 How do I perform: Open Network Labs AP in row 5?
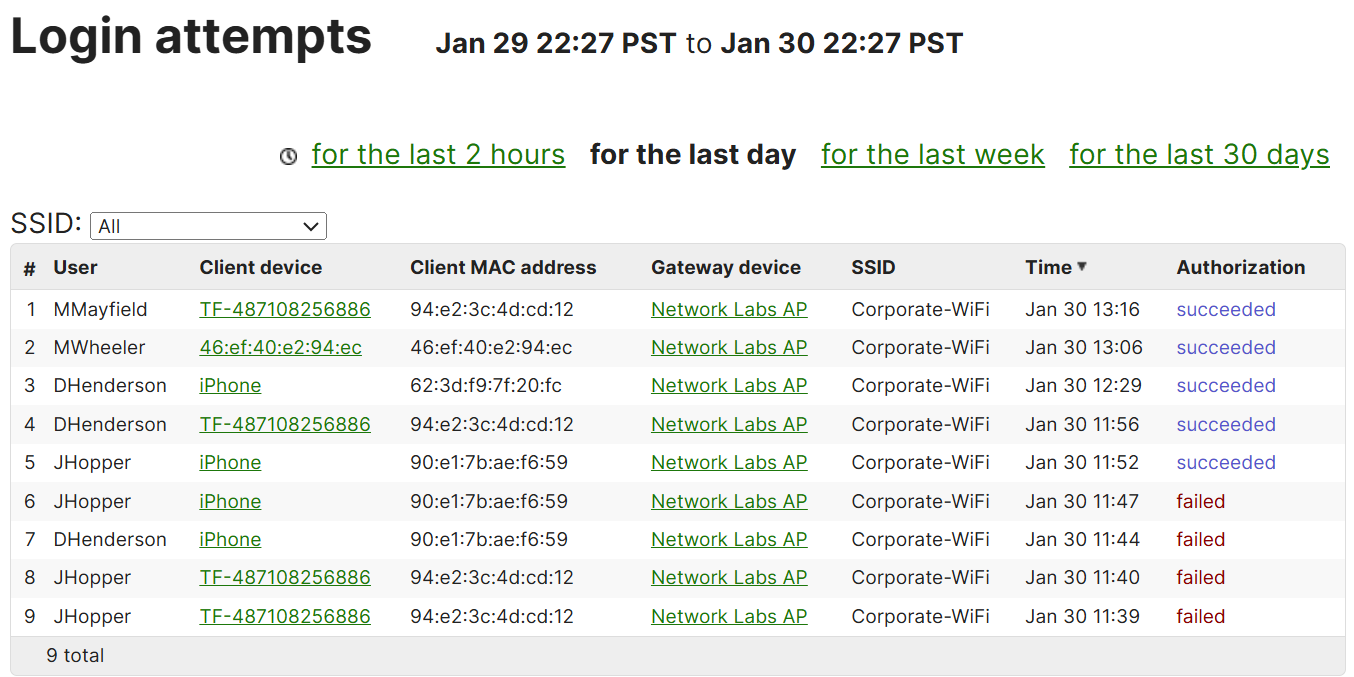729,463
